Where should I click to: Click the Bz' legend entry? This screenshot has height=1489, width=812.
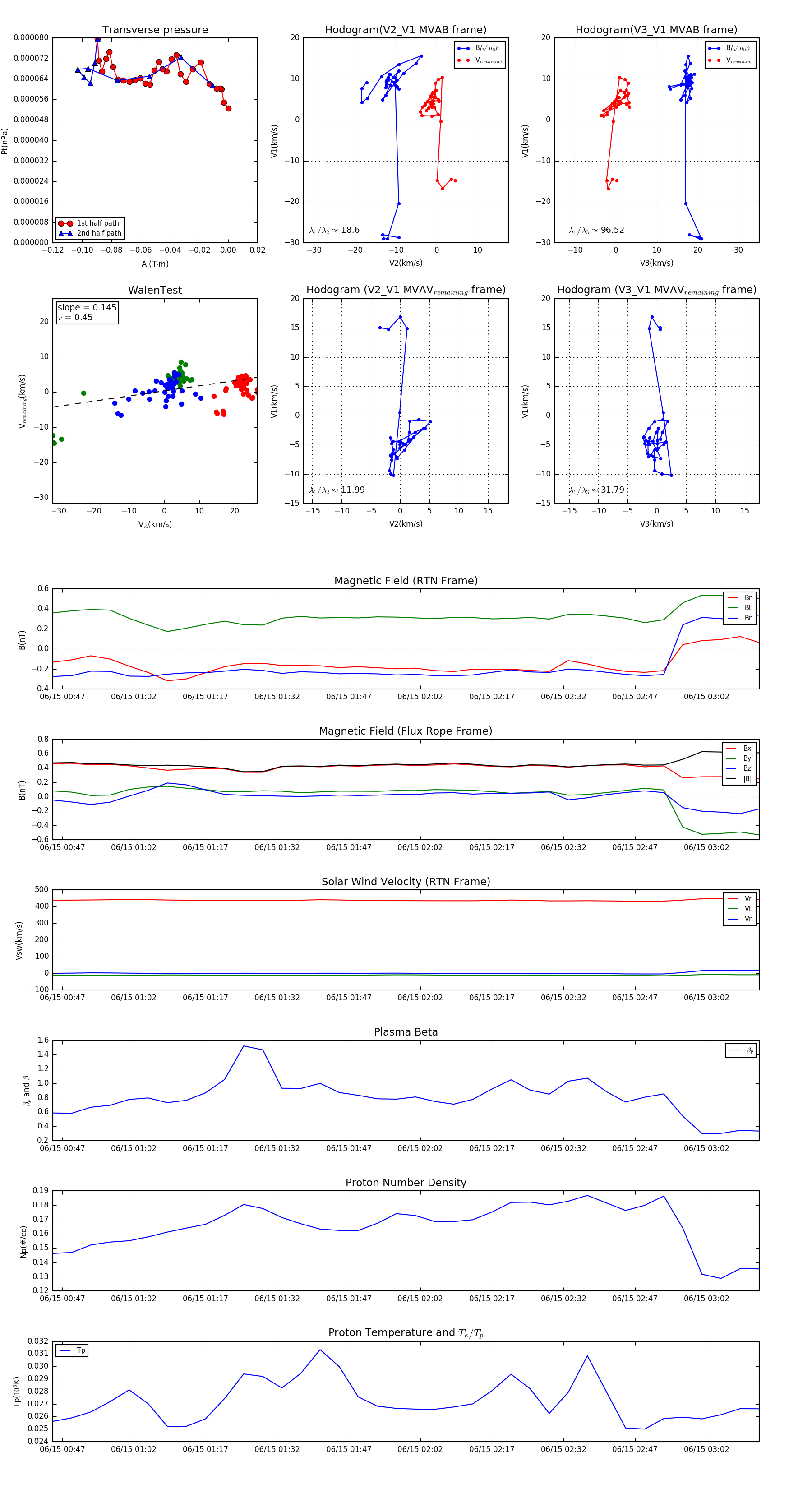tap(739, 768)
